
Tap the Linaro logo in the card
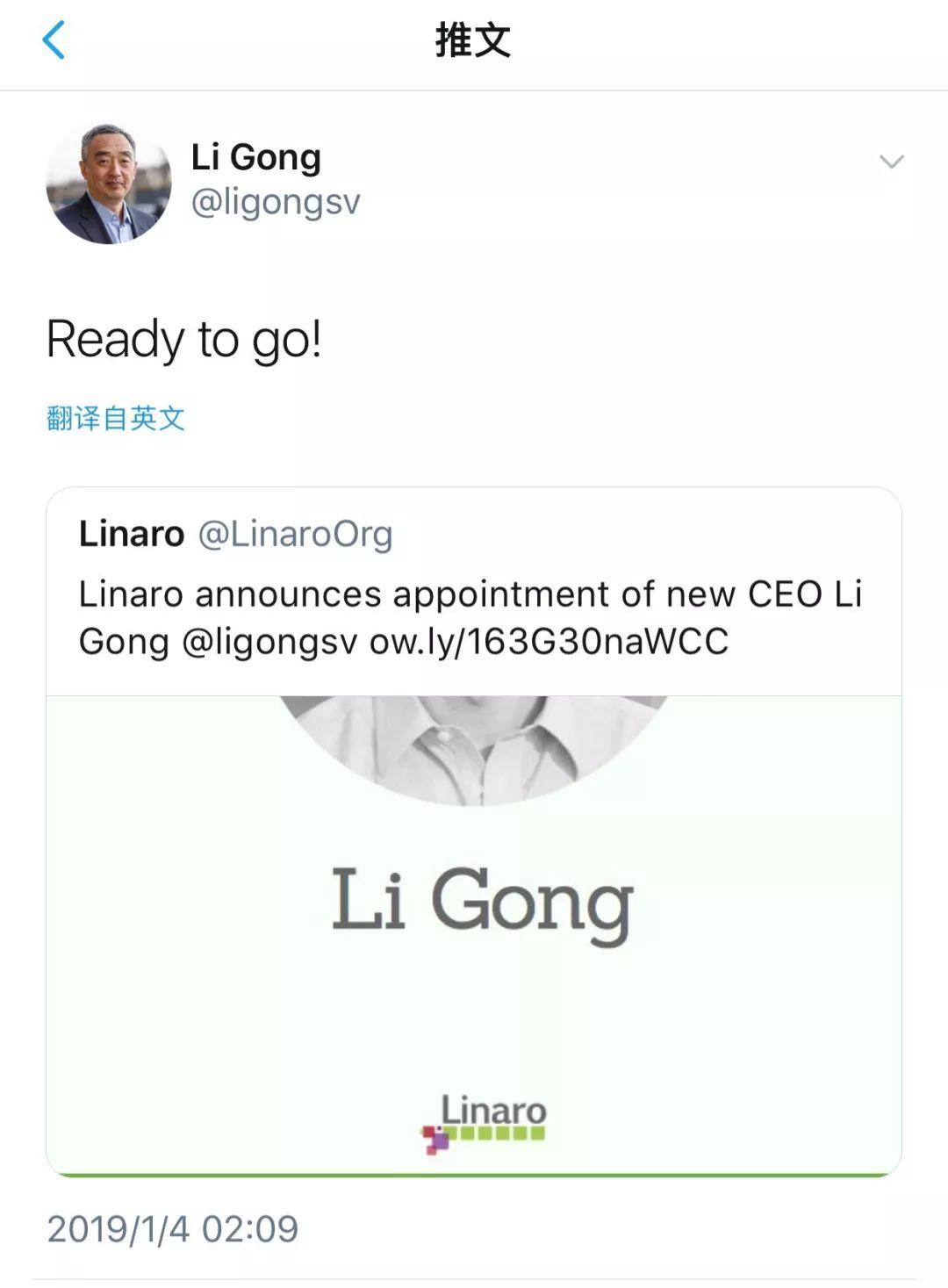[484, 1123]
